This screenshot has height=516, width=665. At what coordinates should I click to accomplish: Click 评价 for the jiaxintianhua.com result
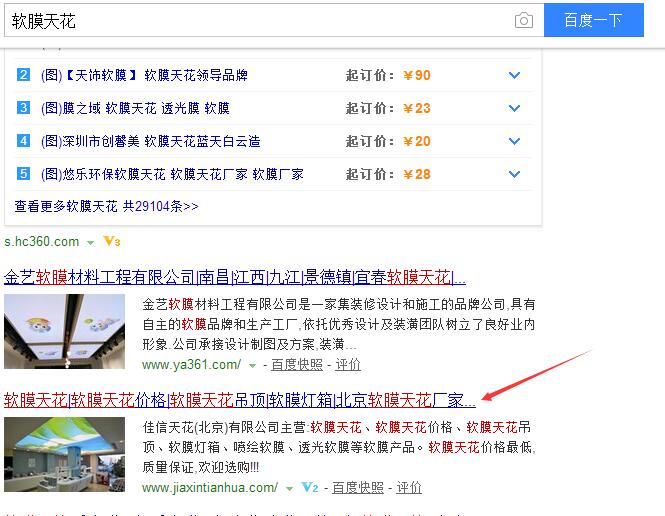[409, 488]
